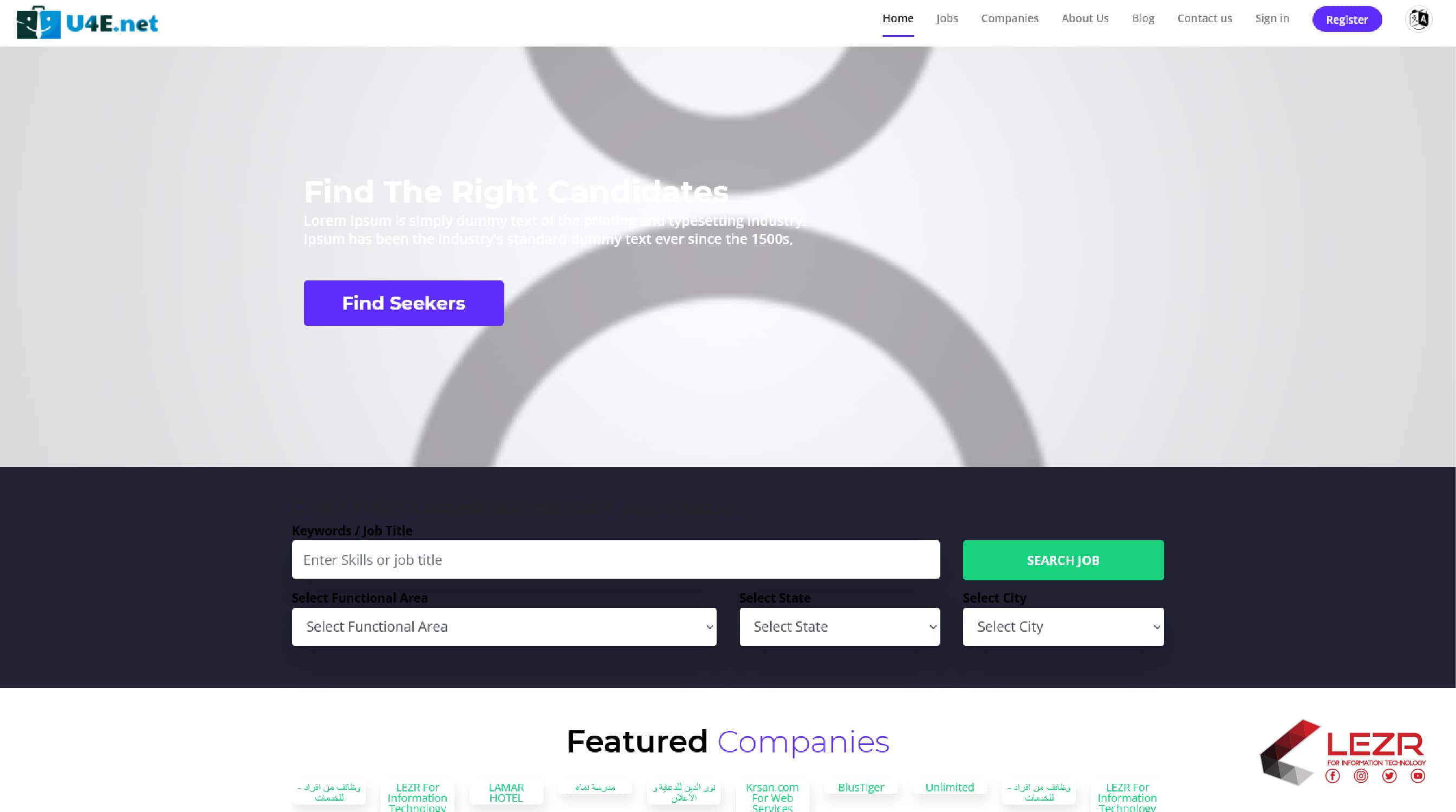Open the Jobs menu item
Viewport: 1456px width, 812px height.
pos(947,18)
